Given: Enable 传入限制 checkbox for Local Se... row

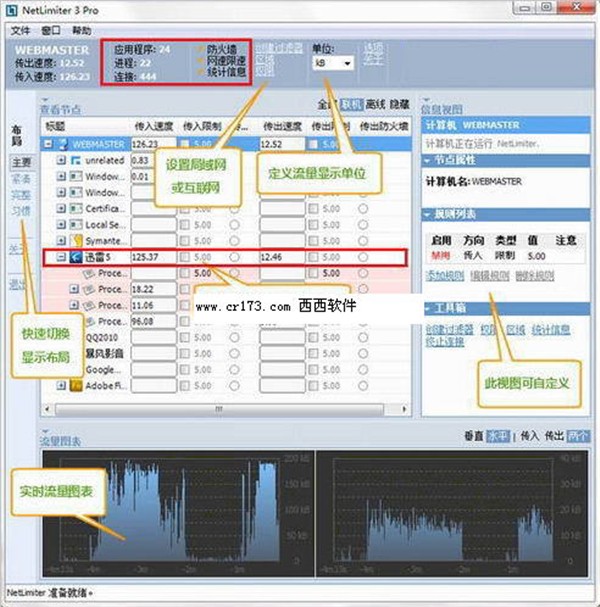Looking at the screenshot, I should [185, 225].
